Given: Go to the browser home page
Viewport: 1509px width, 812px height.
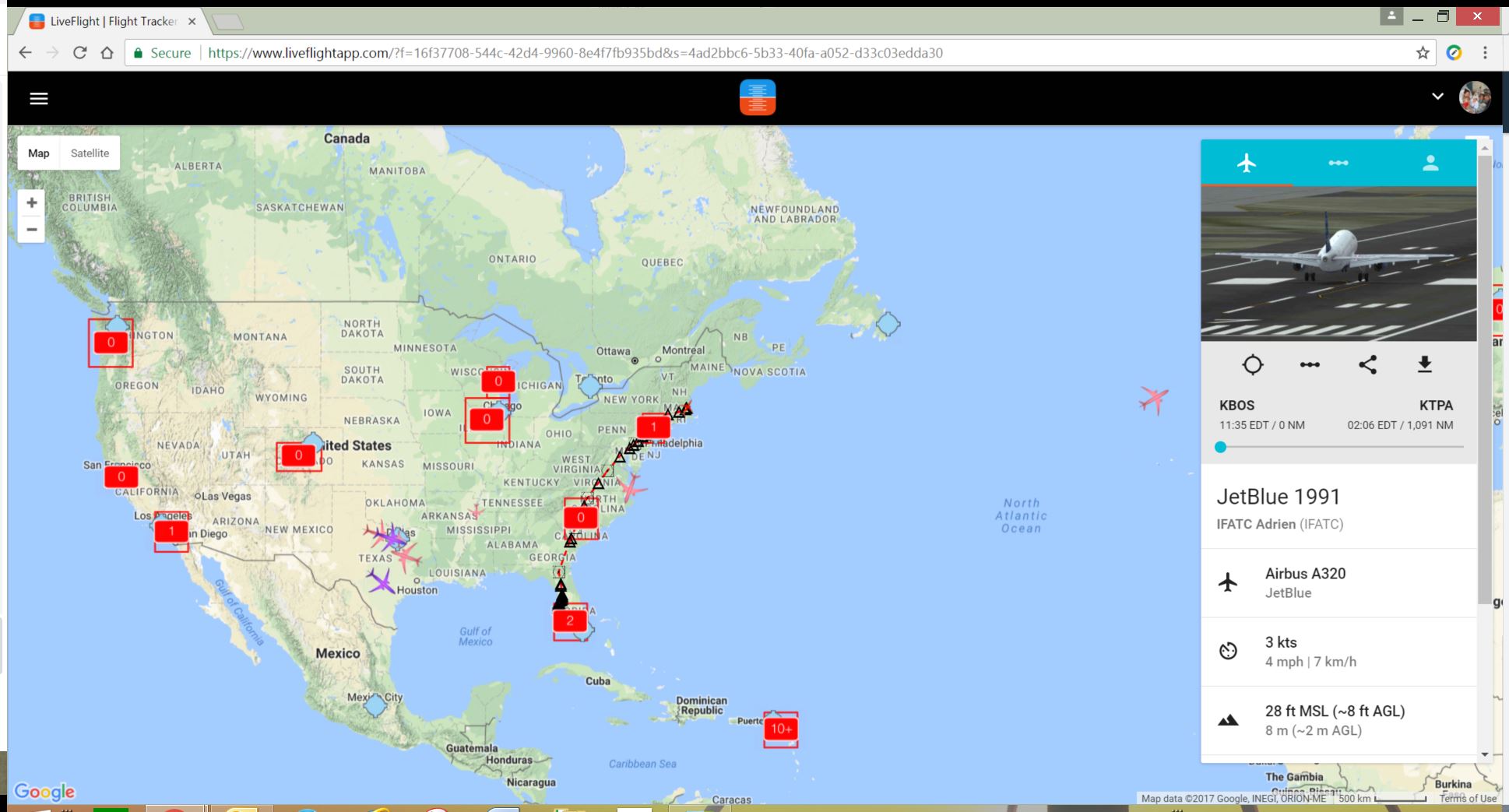Looking at the screenshot, I should [107, 53].
